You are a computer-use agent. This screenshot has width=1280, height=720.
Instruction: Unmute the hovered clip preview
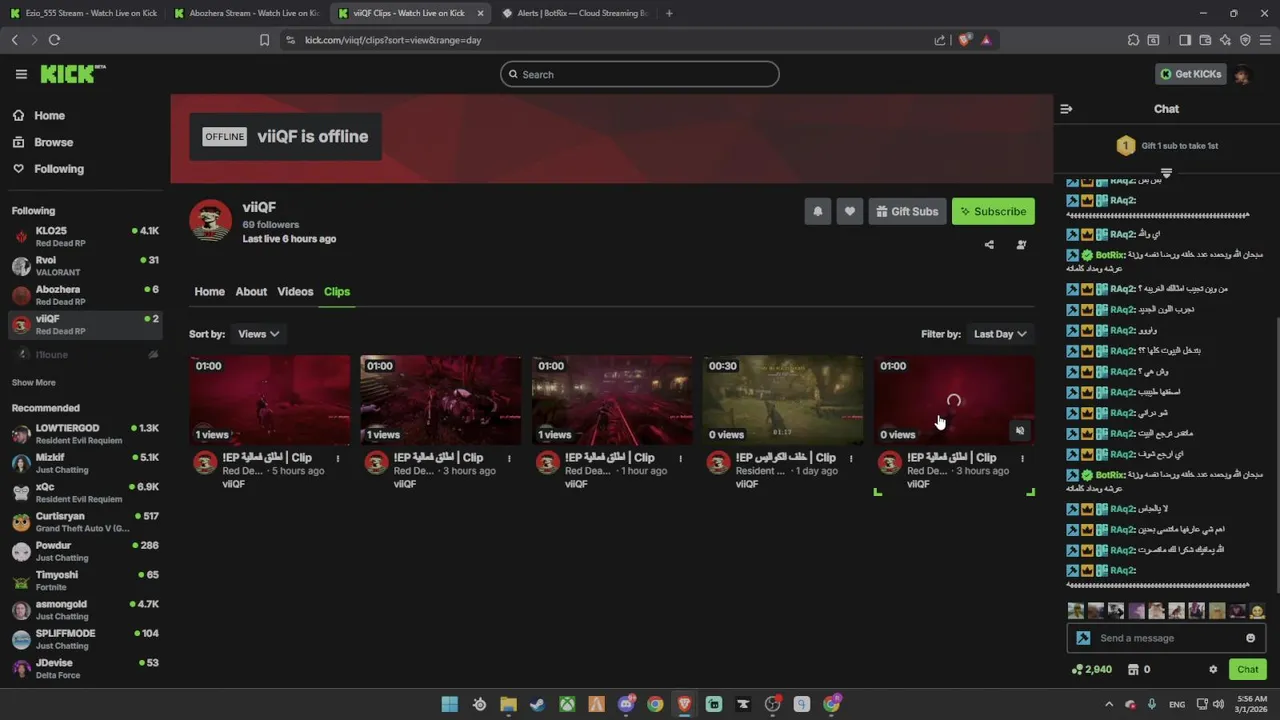[x=1020, y=431]
